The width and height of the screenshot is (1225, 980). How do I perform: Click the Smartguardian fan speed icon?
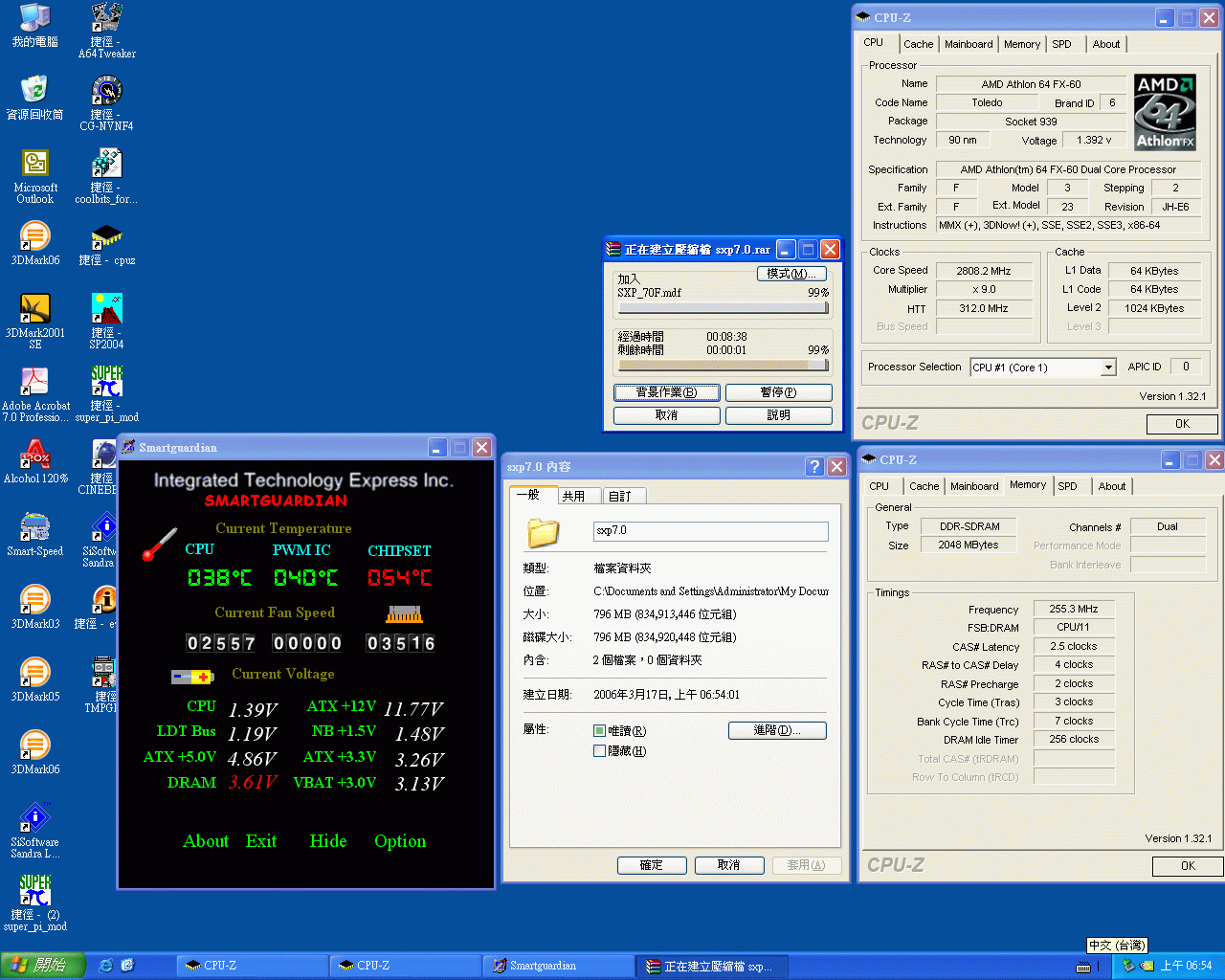[x=404, y=613]
